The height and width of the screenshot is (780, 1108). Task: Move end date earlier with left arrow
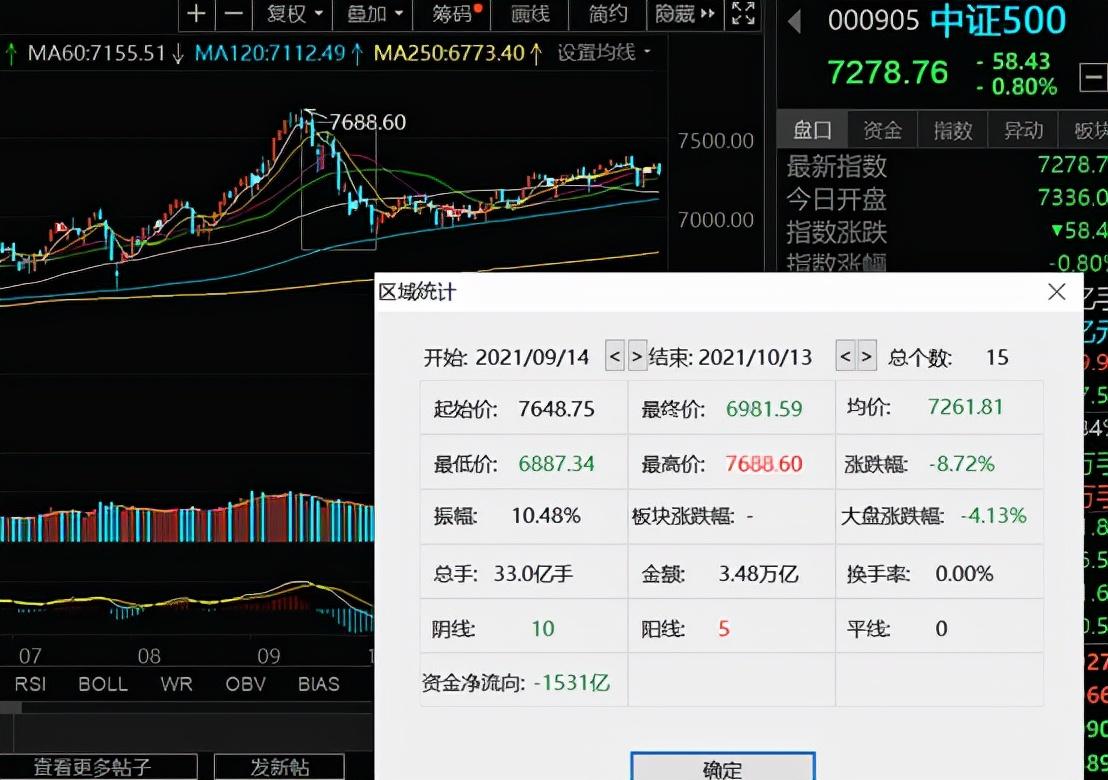[845, 355]
